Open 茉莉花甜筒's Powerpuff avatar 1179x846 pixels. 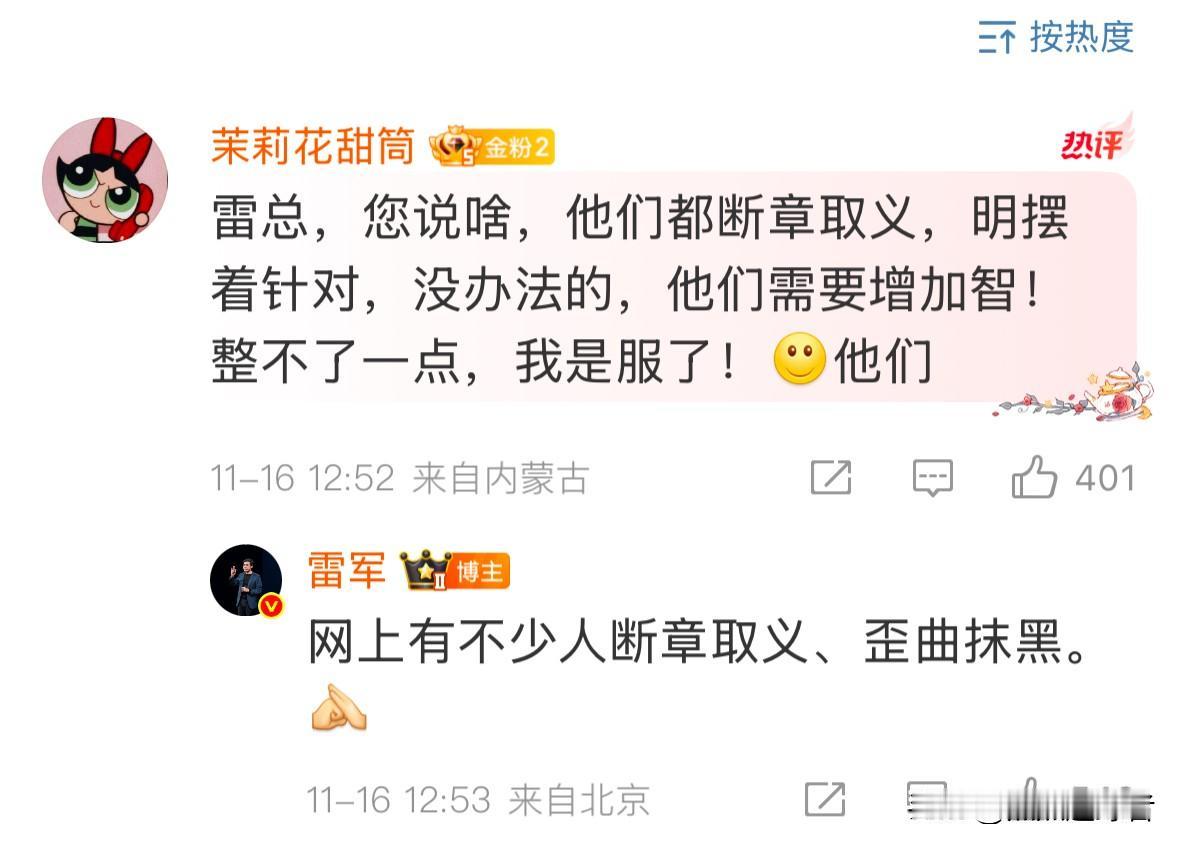(105, 179)
